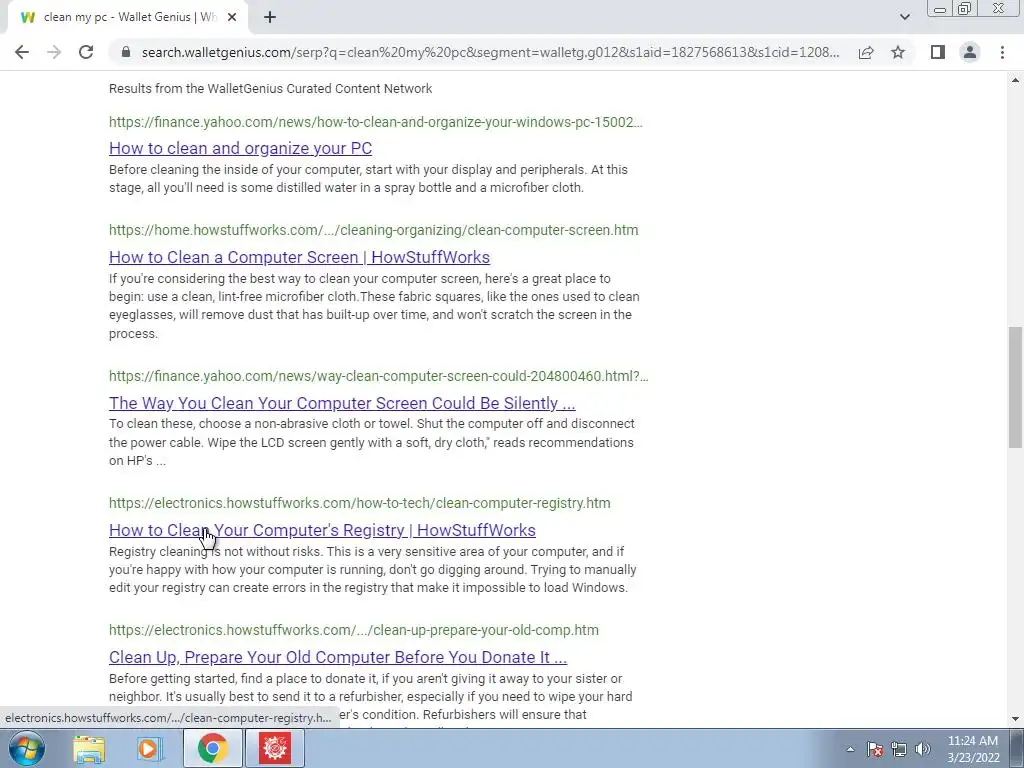Open the browser side panel icon
This screenshot has height=768, width=1024.
coord(938,52)
